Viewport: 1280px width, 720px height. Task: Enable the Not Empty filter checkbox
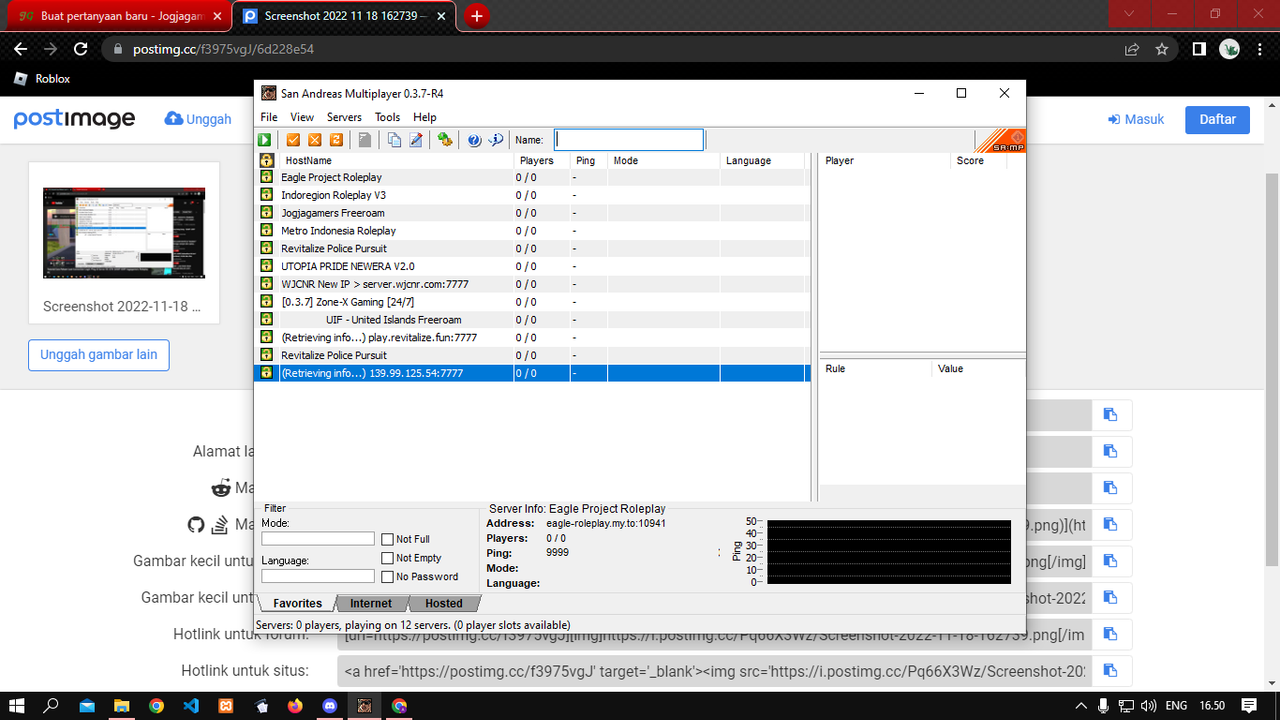pyautogui.click(x=388, y=558)
